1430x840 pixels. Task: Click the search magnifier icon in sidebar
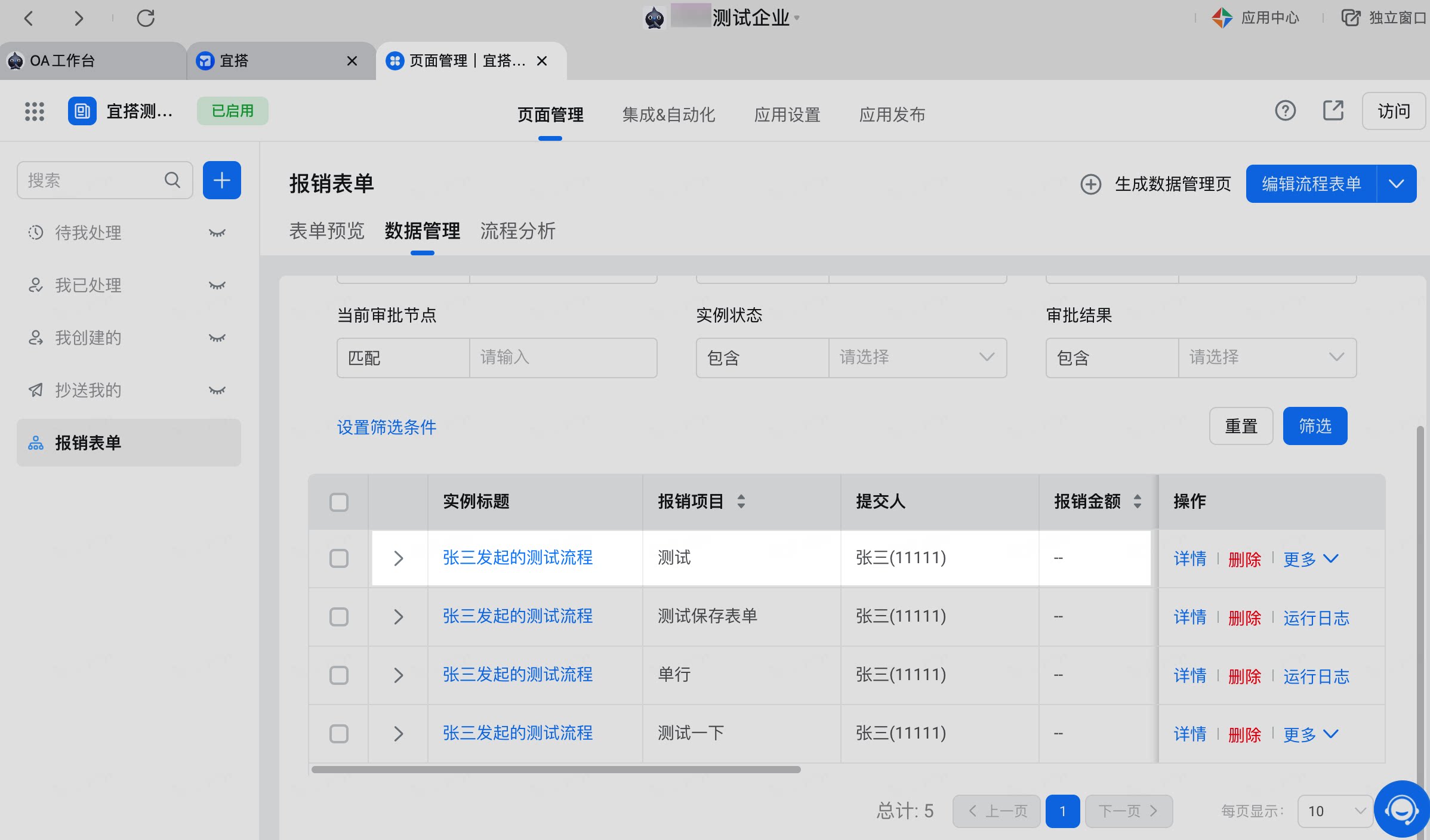(x=172, y=180)
